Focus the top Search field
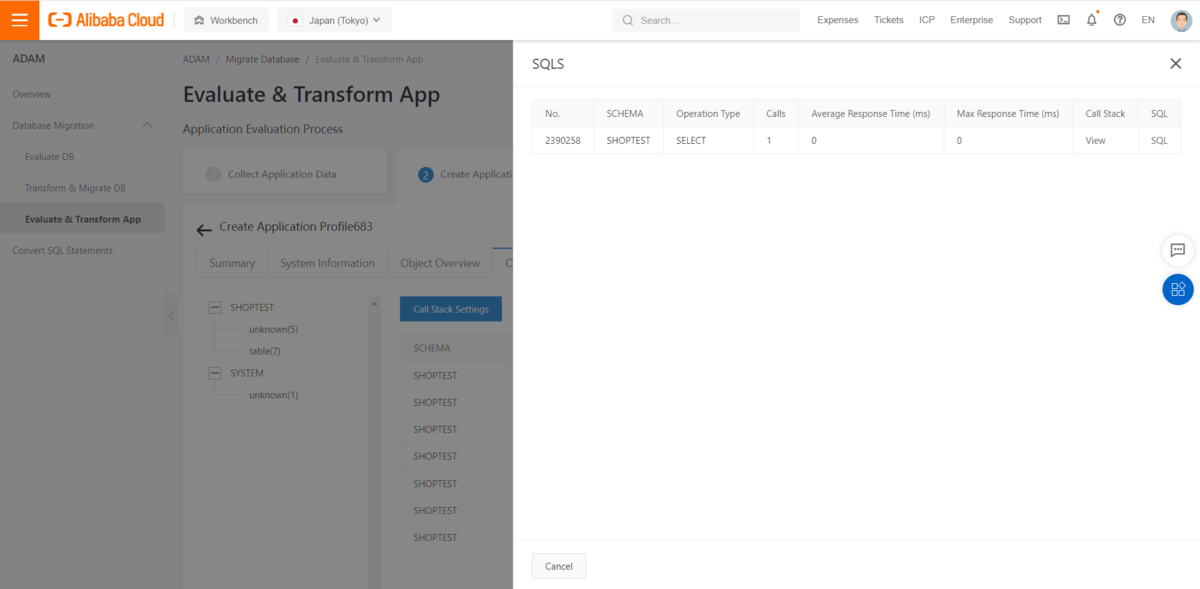Viewport: 1200px width, 589px height. tap(706, 20)
